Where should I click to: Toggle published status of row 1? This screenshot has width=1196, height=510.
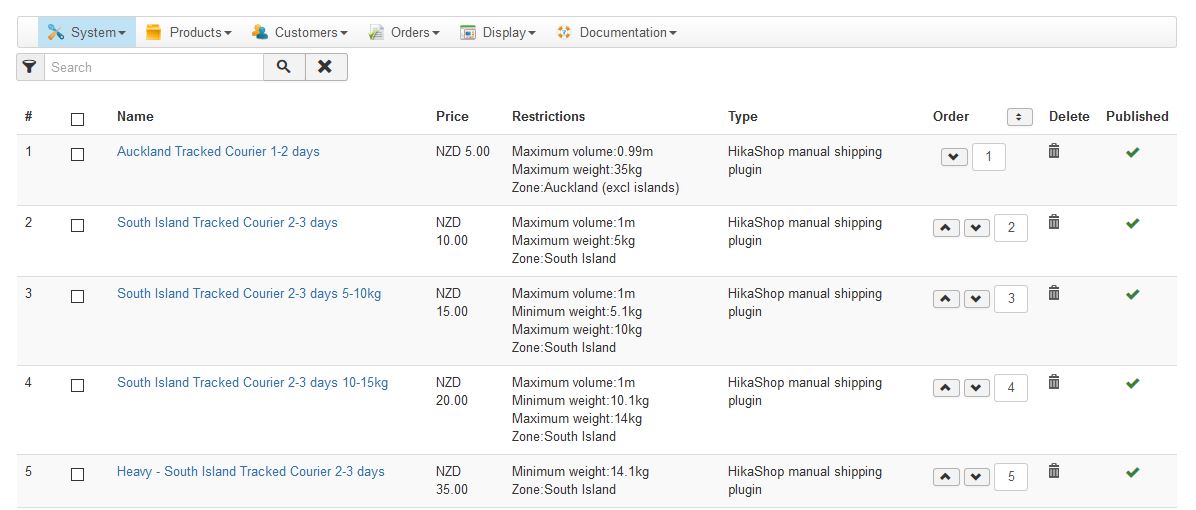(1132, 152)
